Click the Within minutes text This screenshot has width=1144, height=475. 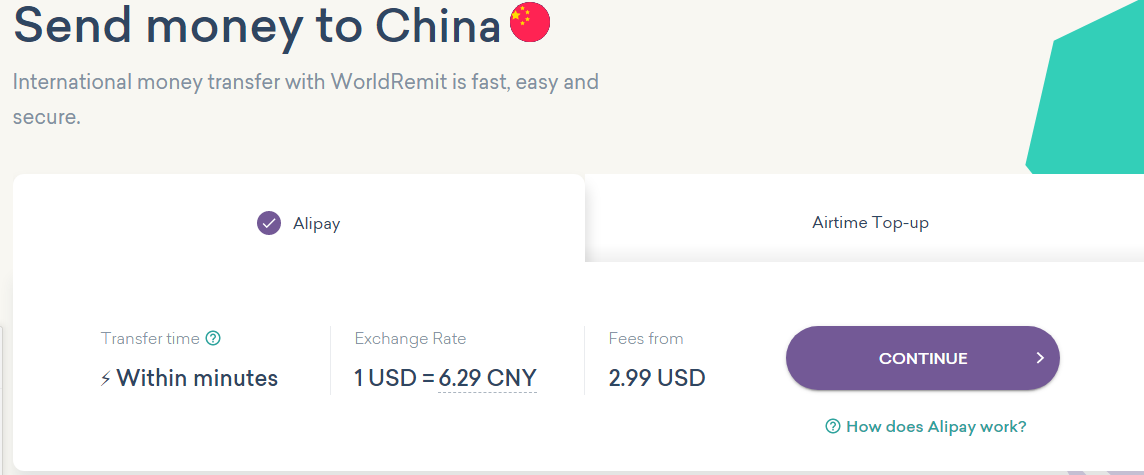pos(197,378)
